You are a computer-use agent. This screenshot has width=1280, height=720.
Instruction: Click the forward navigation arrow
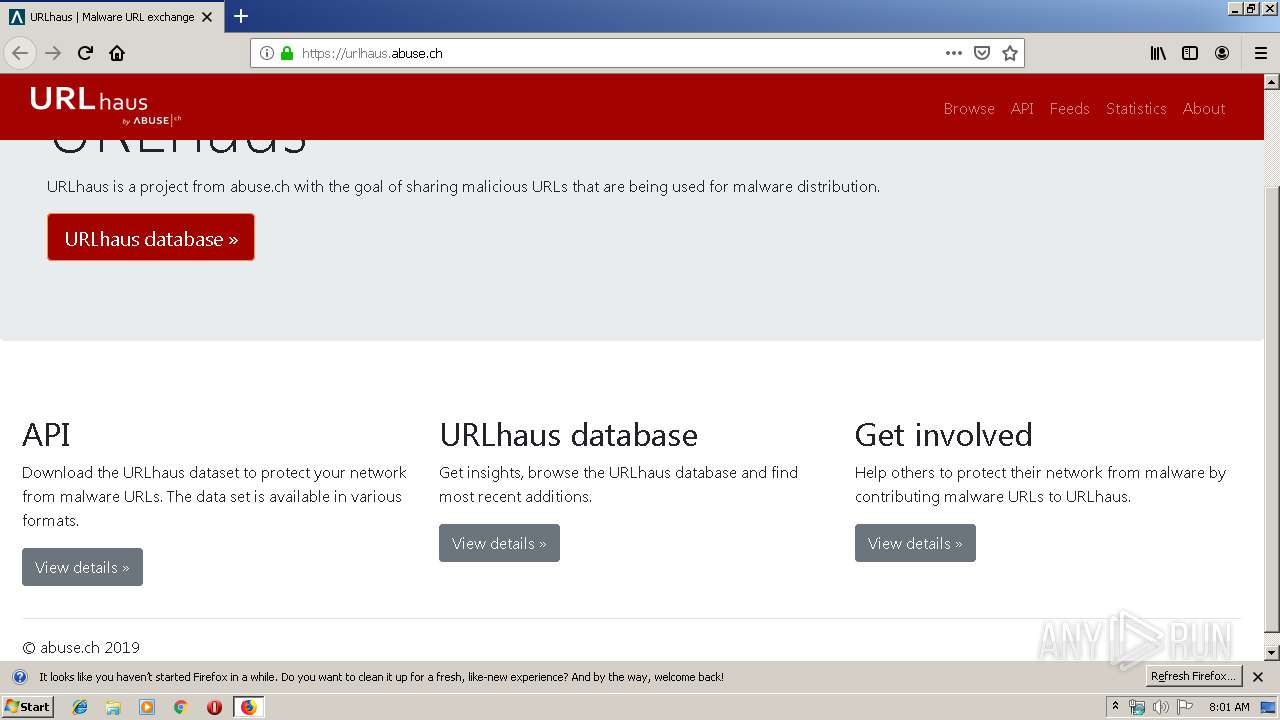click(53, 53)
